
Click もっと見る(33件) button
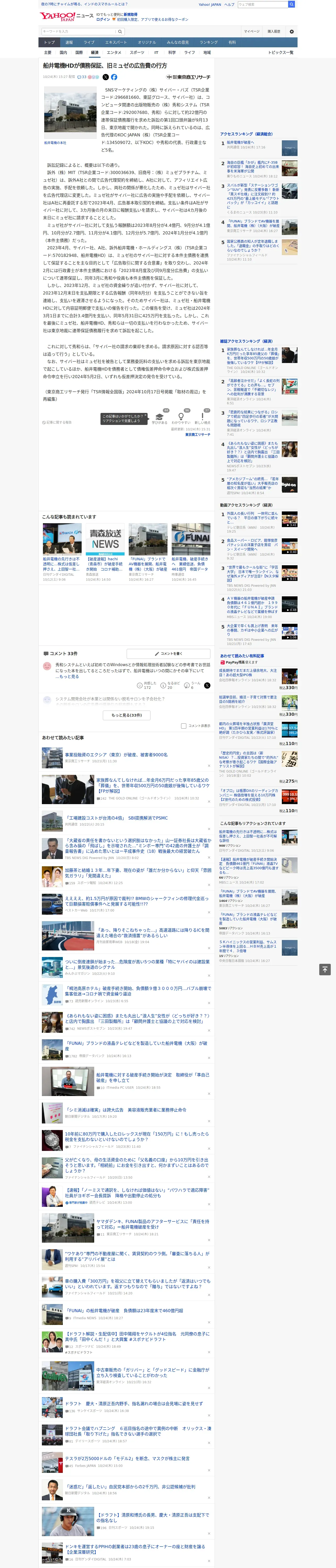(127, 715)
